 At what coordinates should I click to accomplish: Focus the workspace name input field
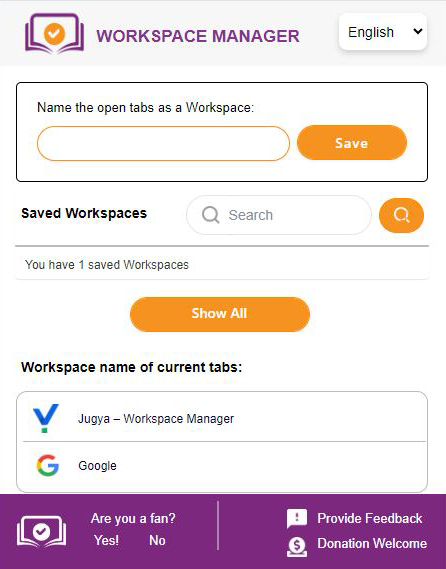tap(163, 143)
